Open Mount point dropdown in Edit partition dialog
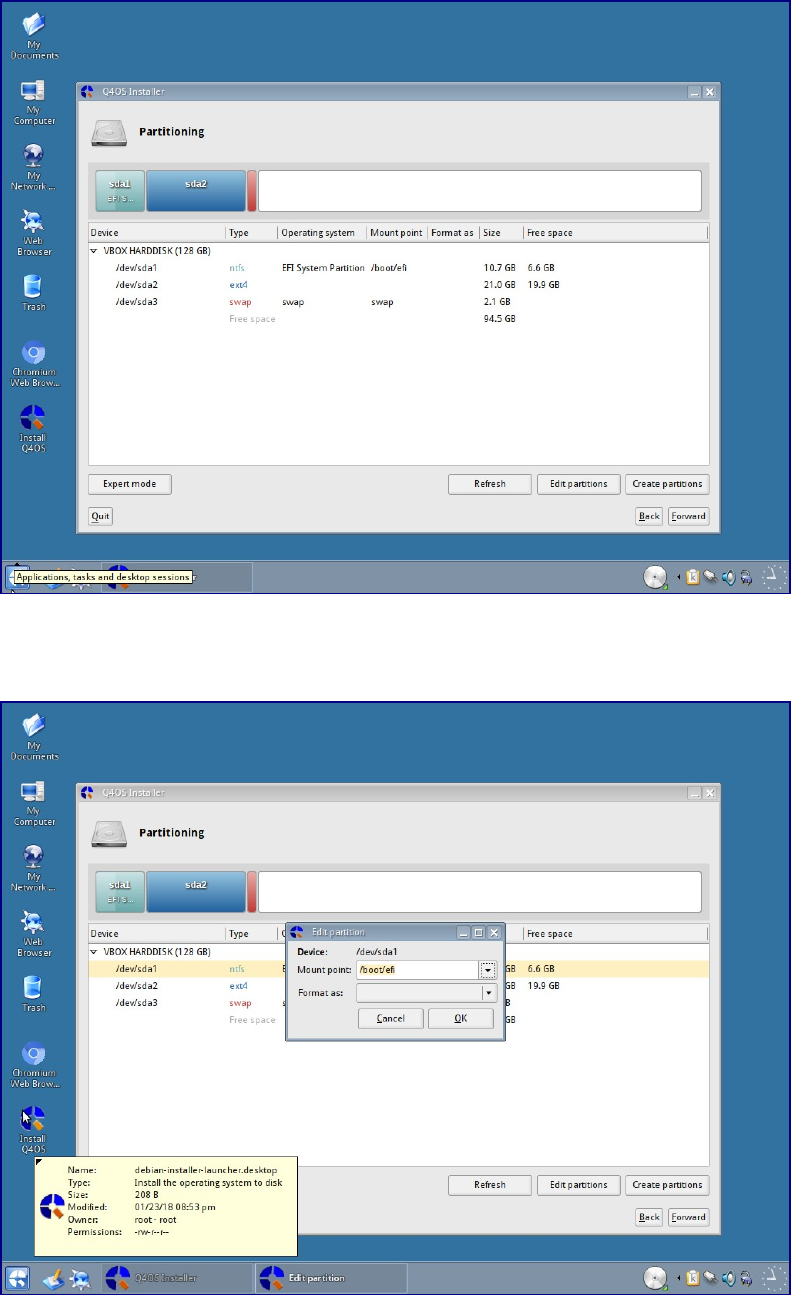Screen dimensions: 791x1296 coord(487,969)
